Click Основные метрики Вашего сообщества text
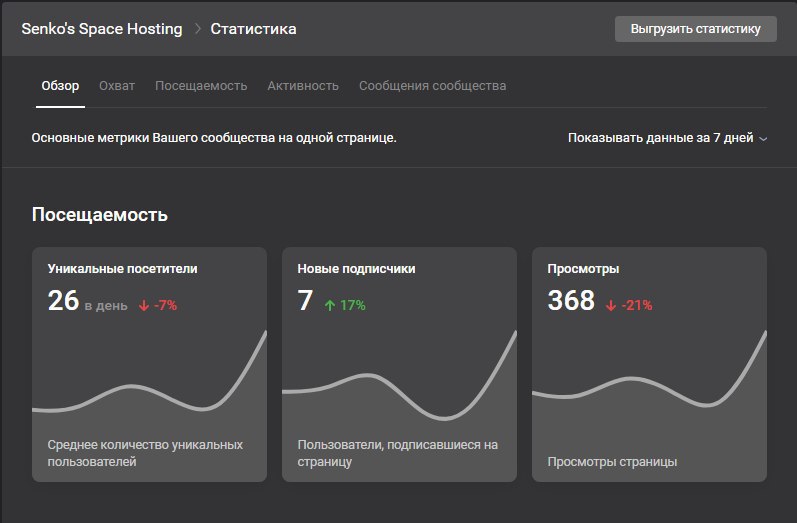 tap(214, 138)
